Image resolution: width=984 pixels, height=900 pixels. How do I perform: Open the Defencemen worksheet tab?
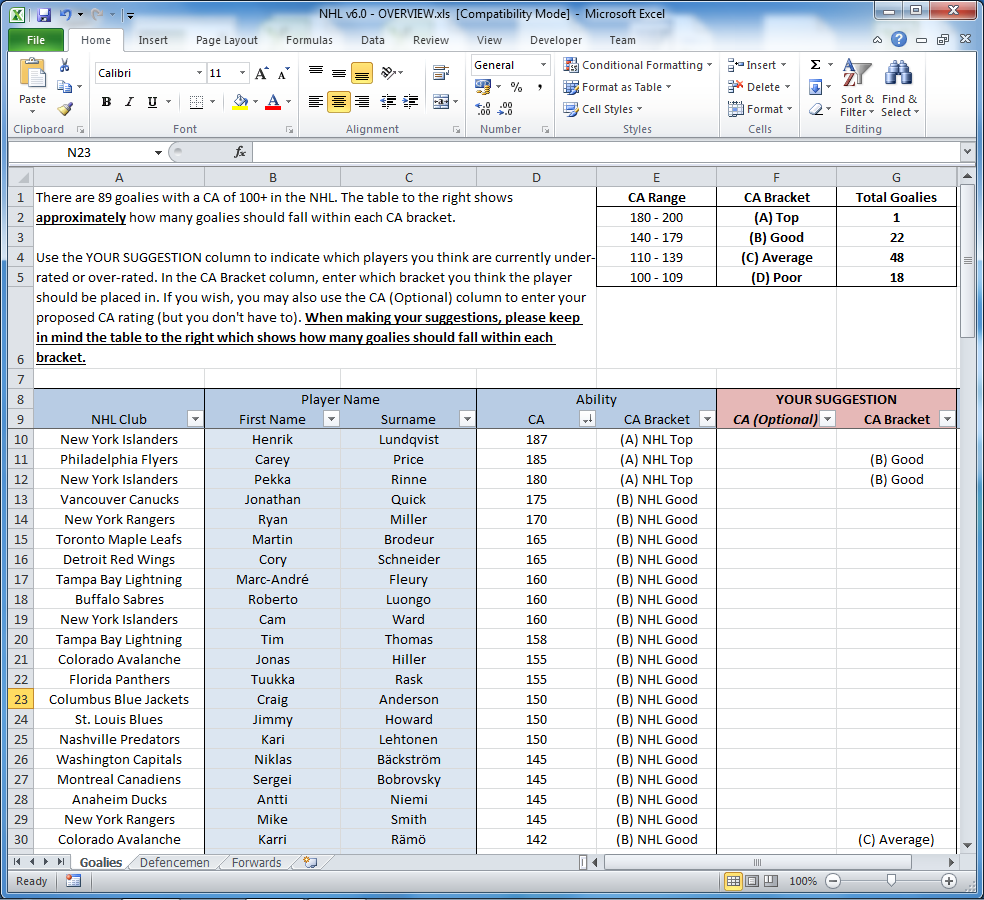click(x=174, y=862)
